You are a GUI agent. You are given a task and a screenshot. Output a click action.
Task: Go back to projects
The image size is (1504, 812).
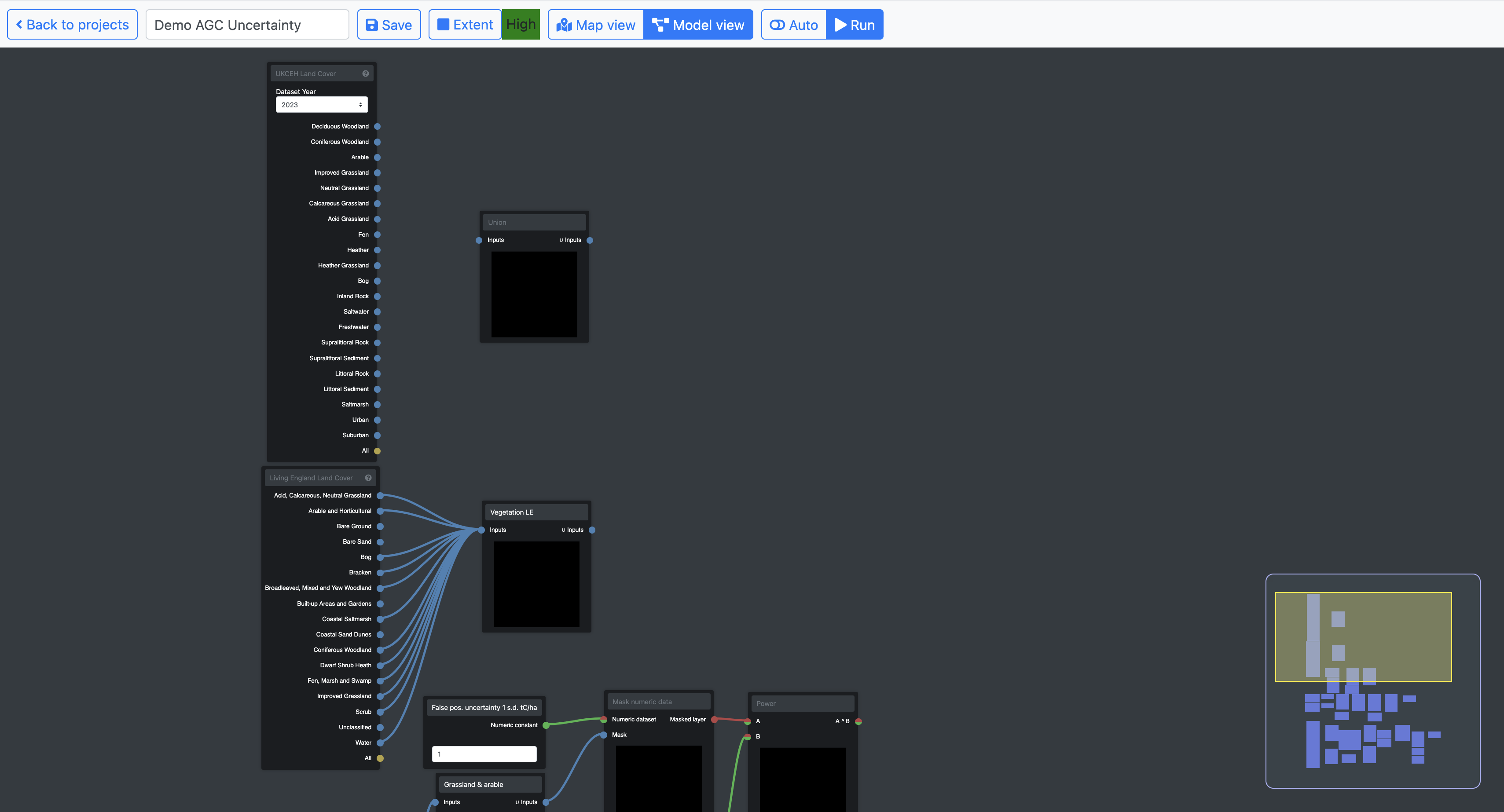[73, 25]
